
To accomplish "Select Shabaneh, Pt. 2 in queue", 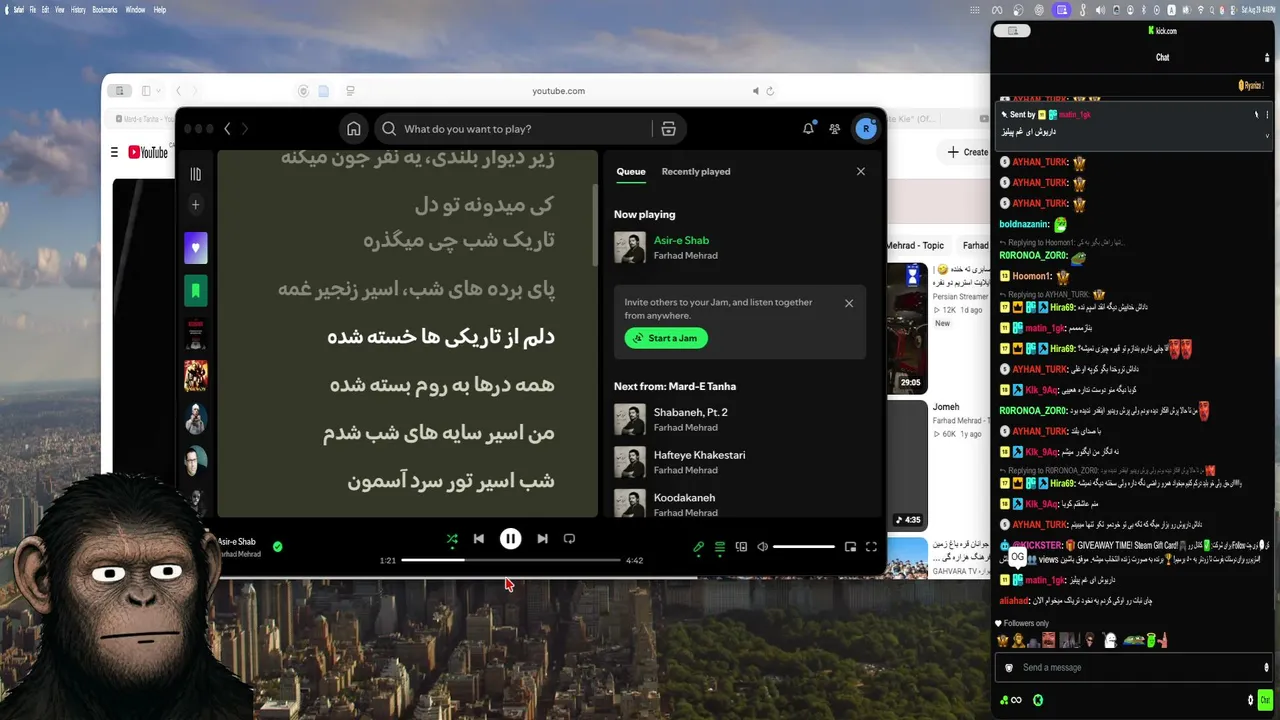I will pos(740,420).
